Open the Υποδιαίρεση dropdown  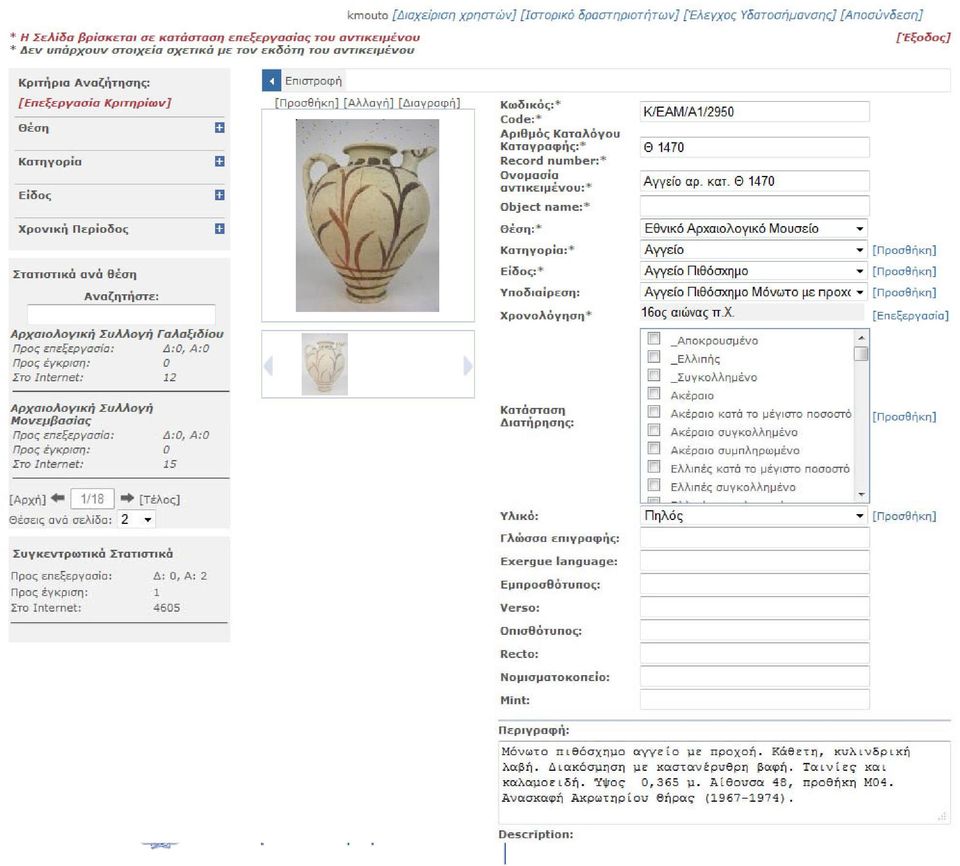tap(754, 292)
